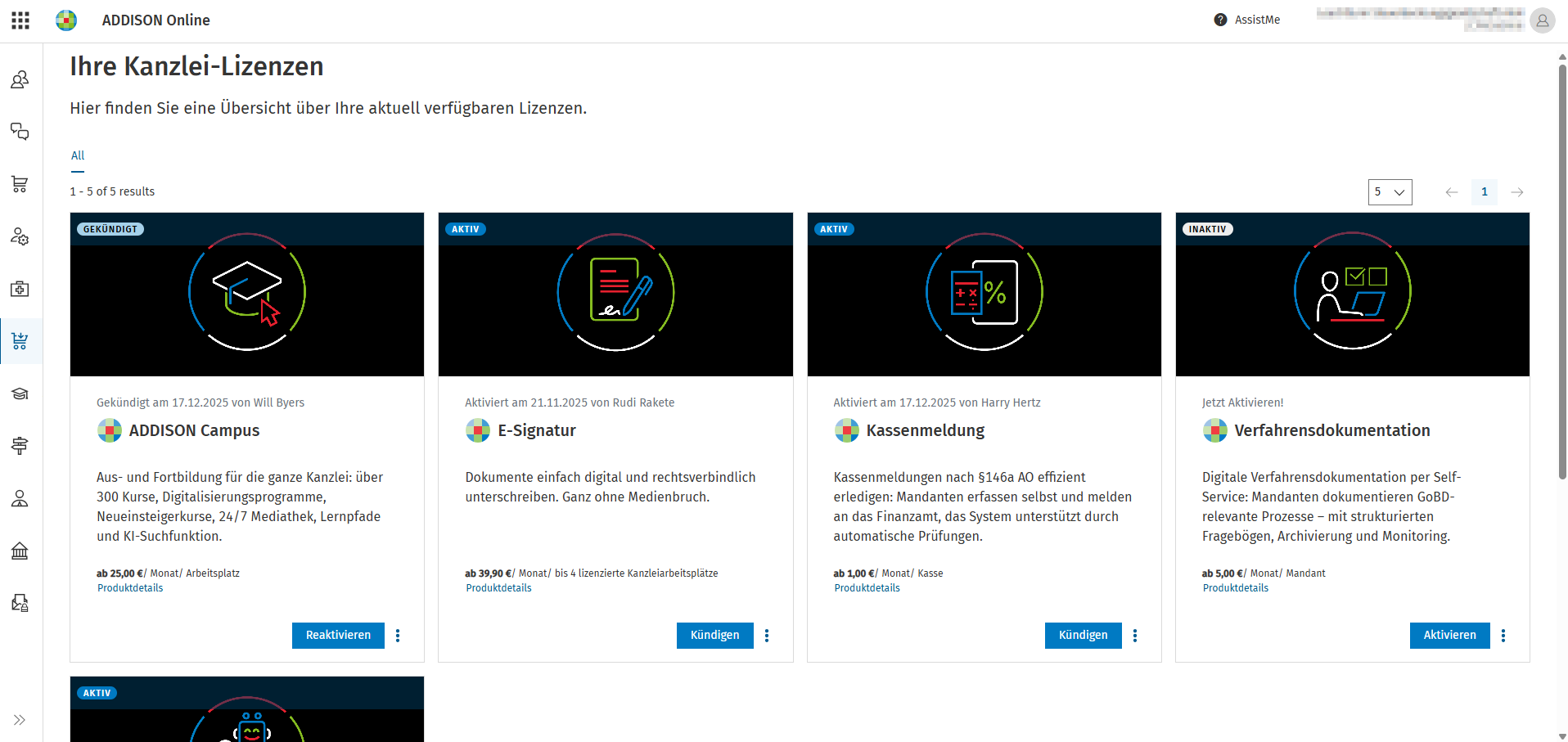This screenshot has width=1568, height=742.
Task: Open more options for ADDISON Campus card
Action: point(398,636)
